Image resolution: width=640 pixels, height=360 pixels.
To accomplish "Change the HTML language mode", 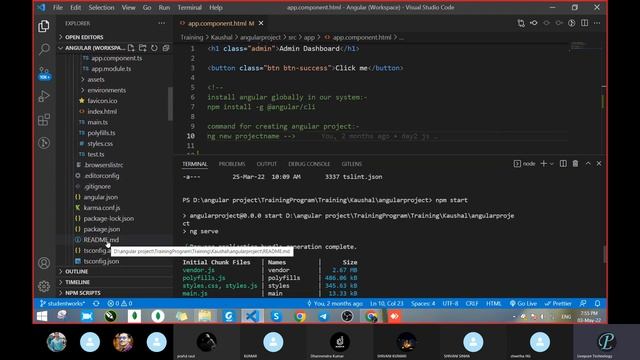I will tap(493, 303).
